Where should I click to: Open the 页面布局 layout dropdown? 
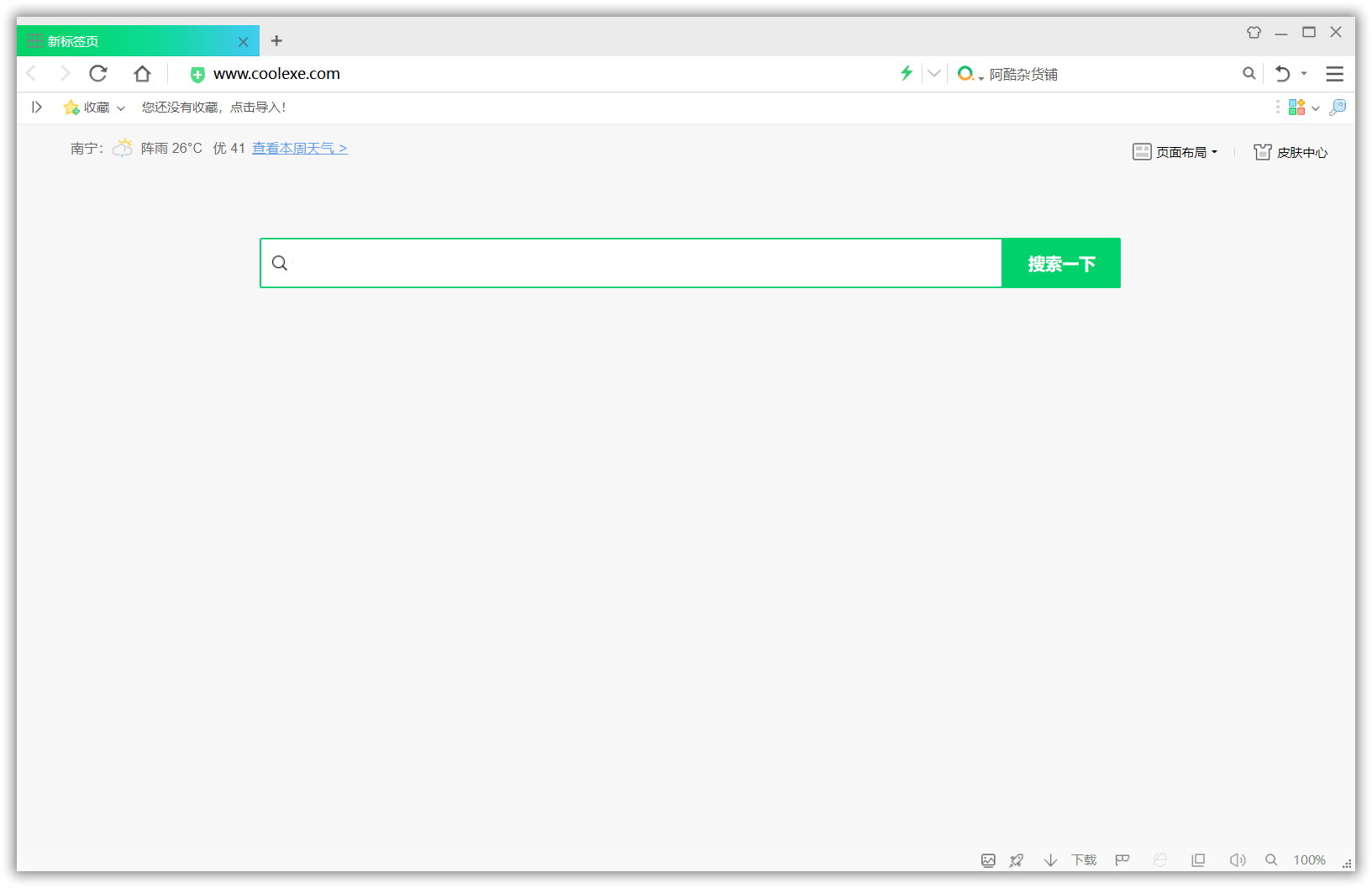click(1175, 152)
